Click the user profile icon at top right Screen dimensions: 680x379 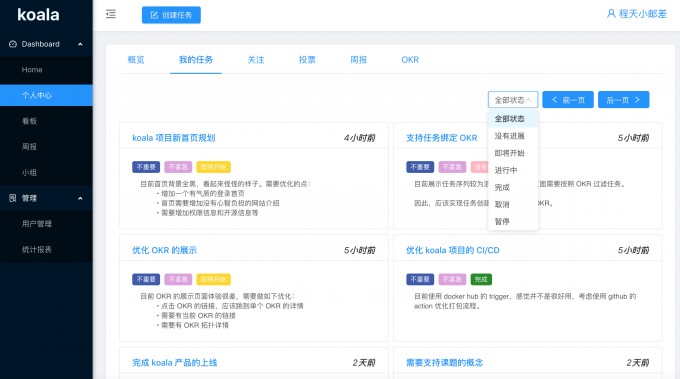(x=611, y=14)
